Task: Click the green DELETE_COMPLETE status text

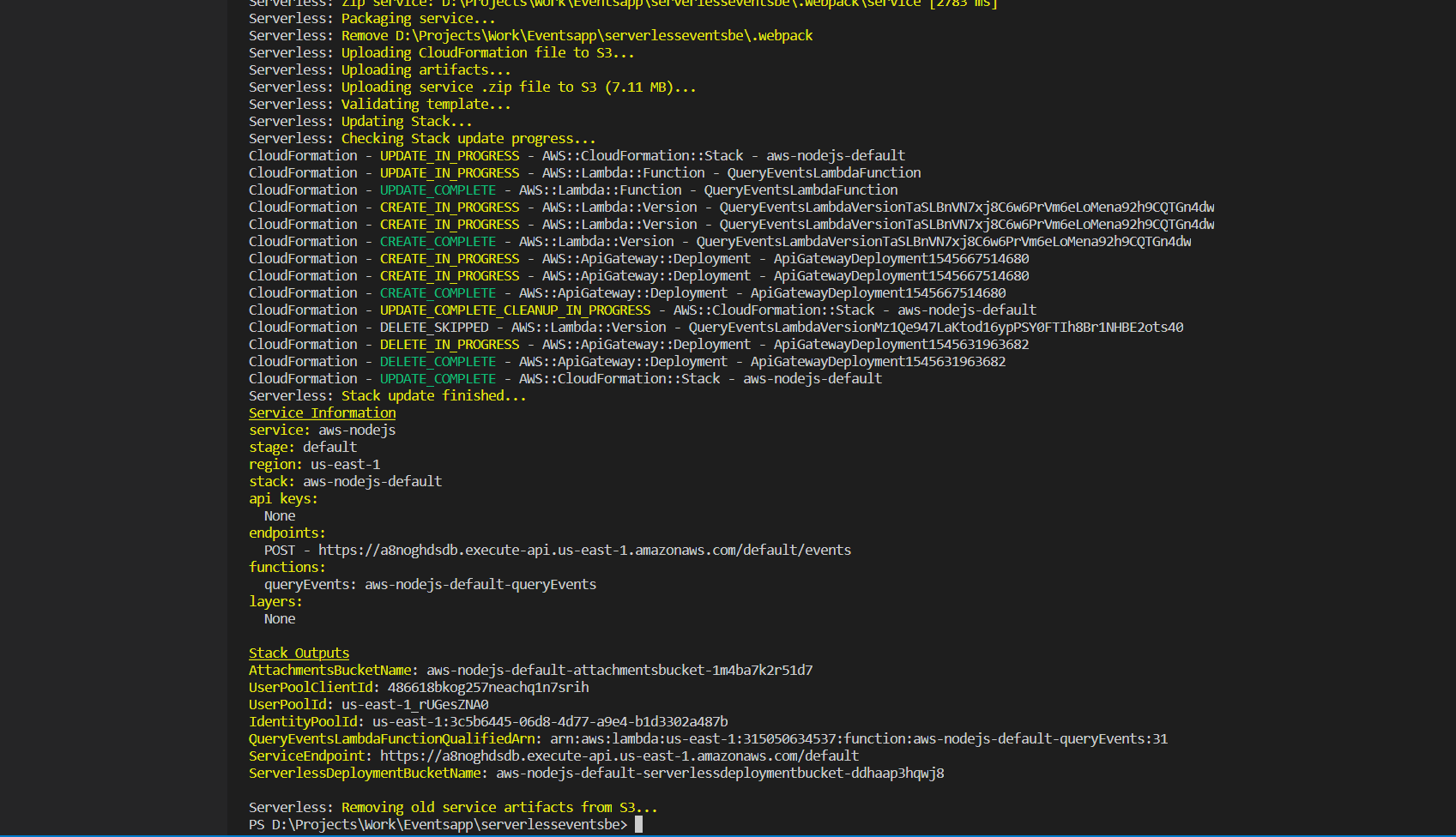Action: tap(438, 361)
